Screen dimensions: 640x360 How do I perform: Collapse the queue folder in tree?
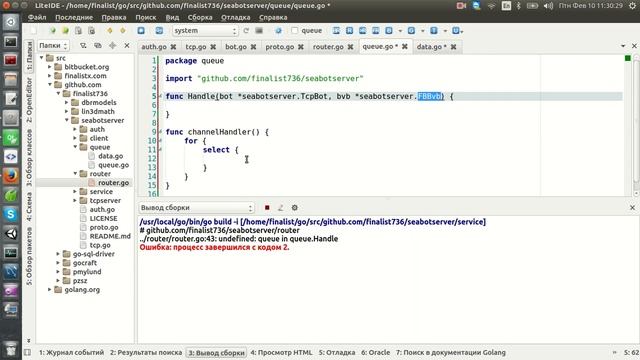pos(76,147)
